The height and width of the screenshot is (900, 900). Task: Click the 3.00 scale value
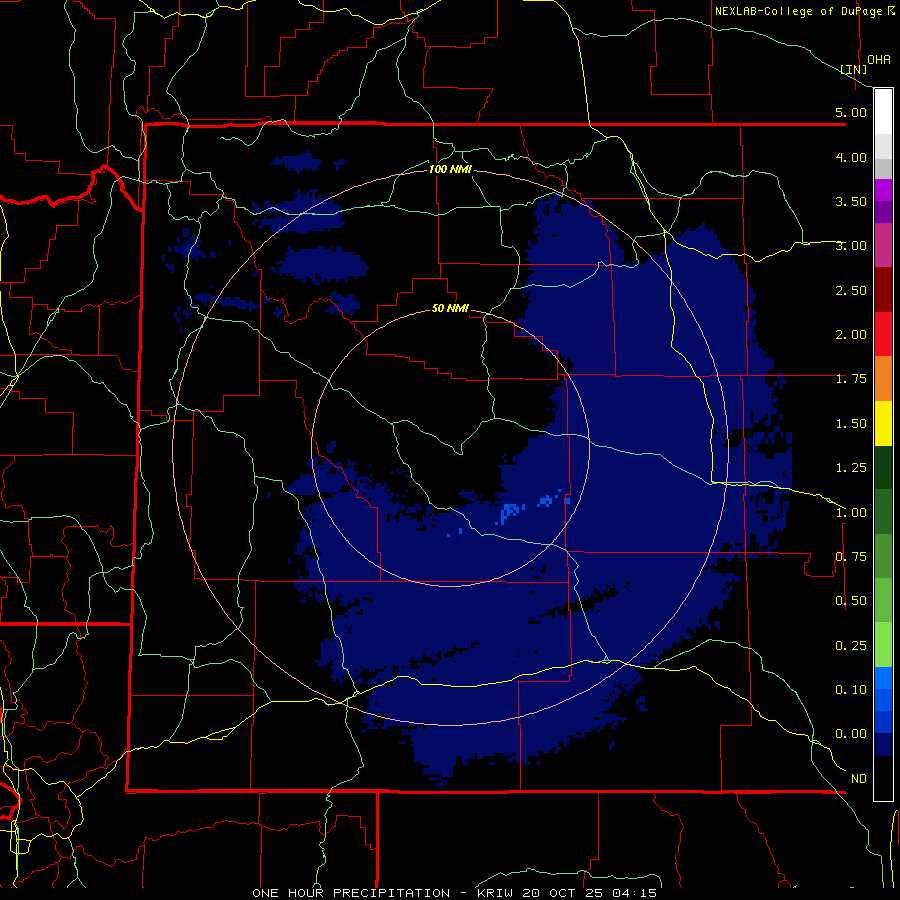tap(851, 246)
